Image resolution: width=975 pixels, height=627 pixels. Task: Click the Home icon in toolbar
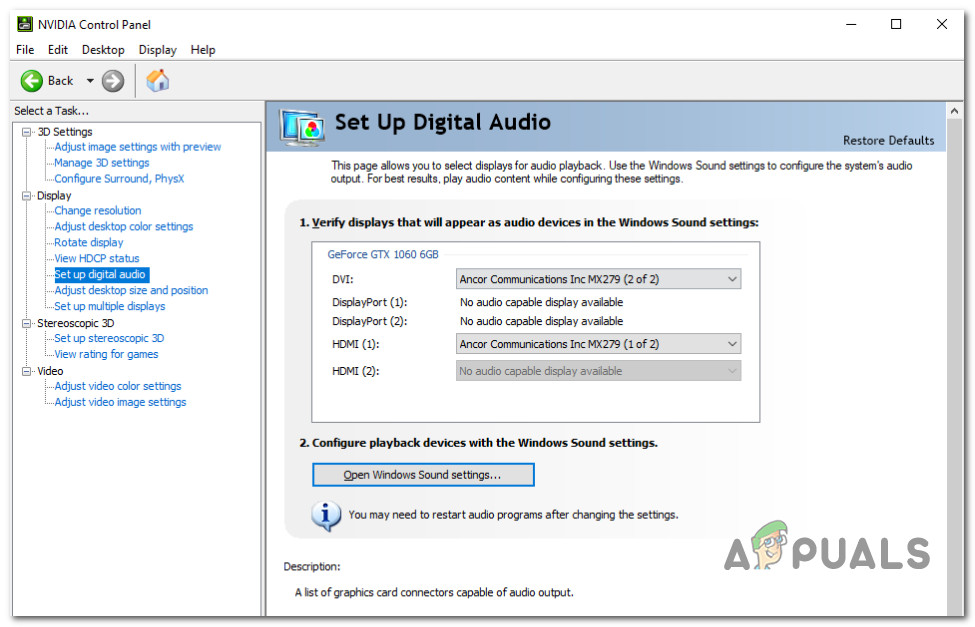coord(158,81)
